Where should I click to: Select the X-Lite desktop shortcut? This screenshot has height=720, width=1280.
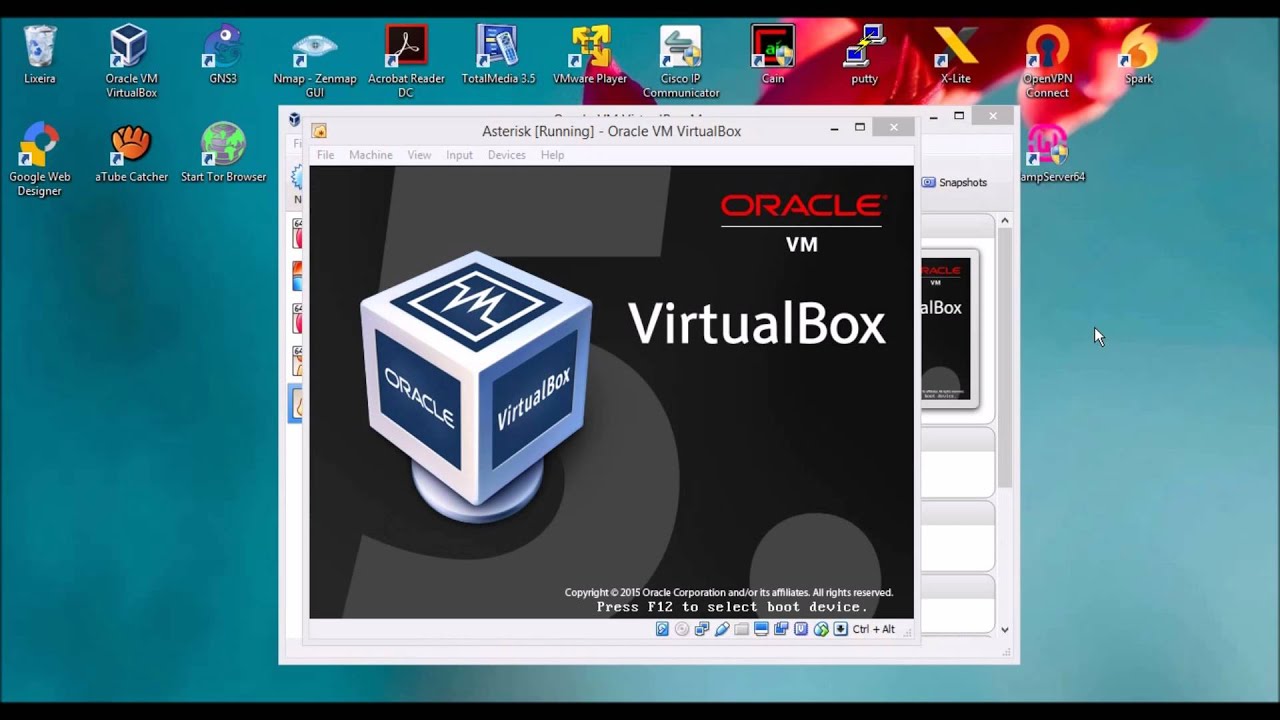956,55
